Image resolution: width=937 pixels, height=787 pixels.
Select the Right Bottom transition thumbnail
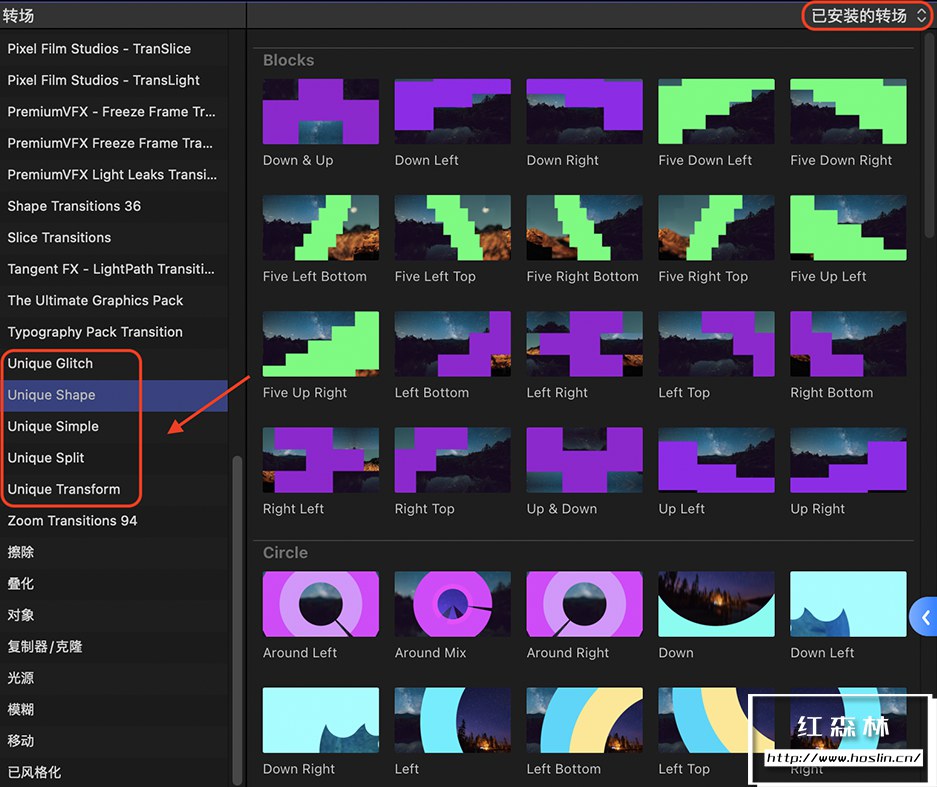848,344
